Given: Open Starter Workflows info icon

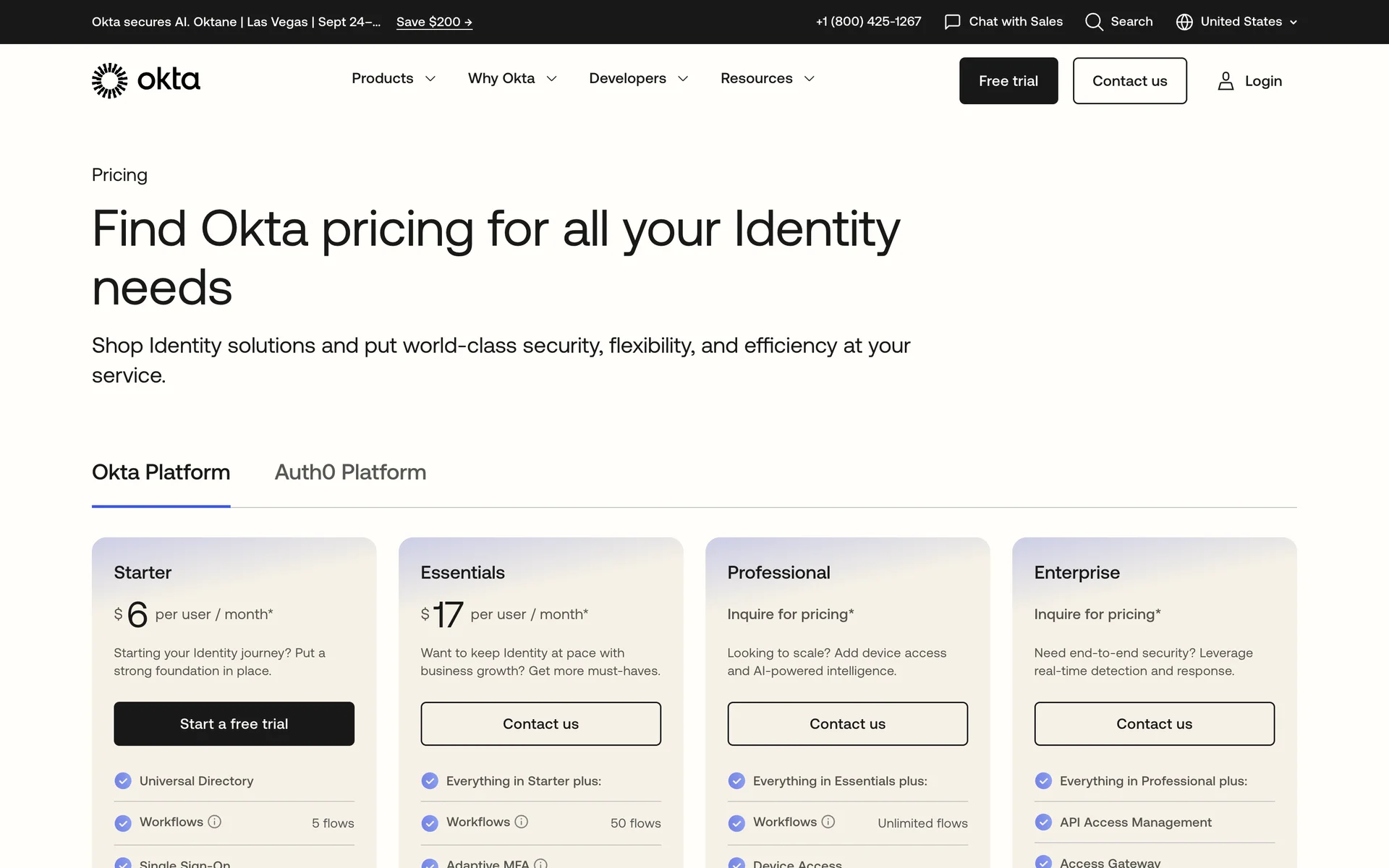Looking at the screenshot, I should (215, 822).
